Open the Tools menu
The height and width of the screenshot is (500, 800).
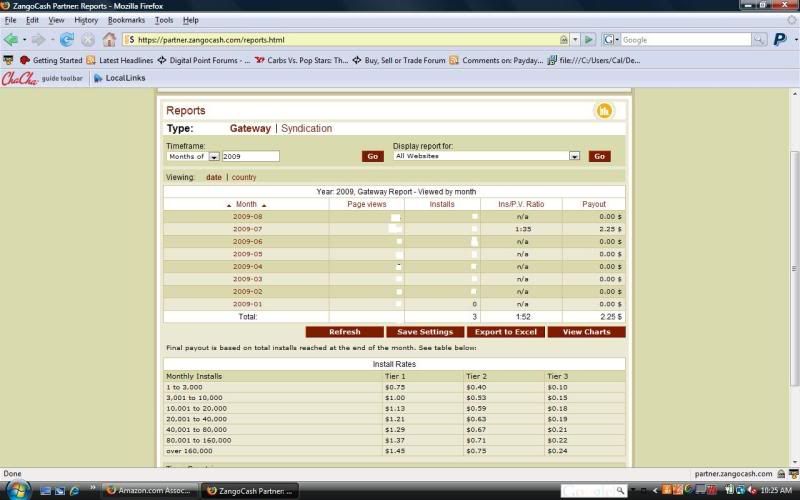pos(164,20)
